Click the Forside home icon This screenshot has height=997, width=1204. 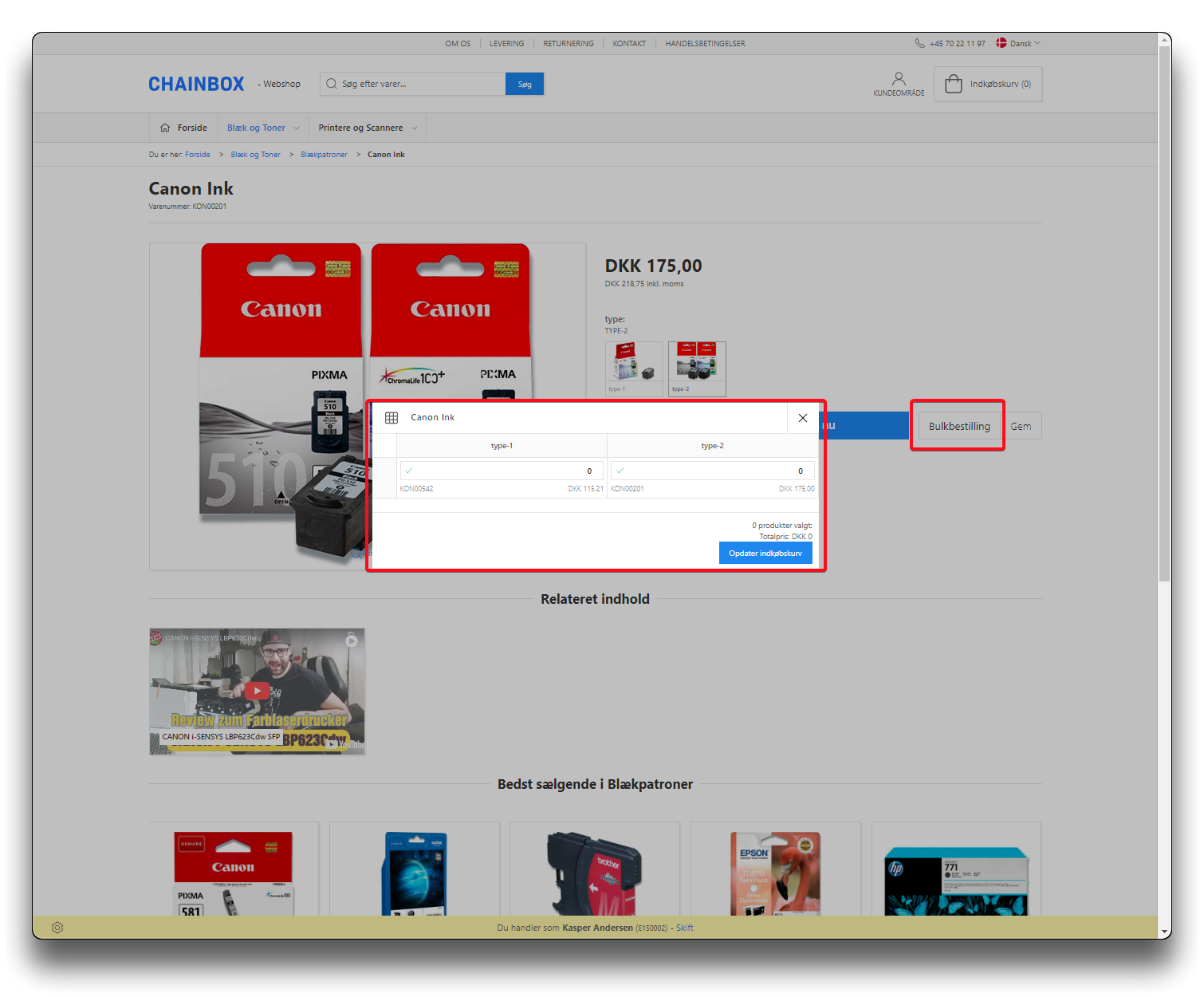pos(165,128)
